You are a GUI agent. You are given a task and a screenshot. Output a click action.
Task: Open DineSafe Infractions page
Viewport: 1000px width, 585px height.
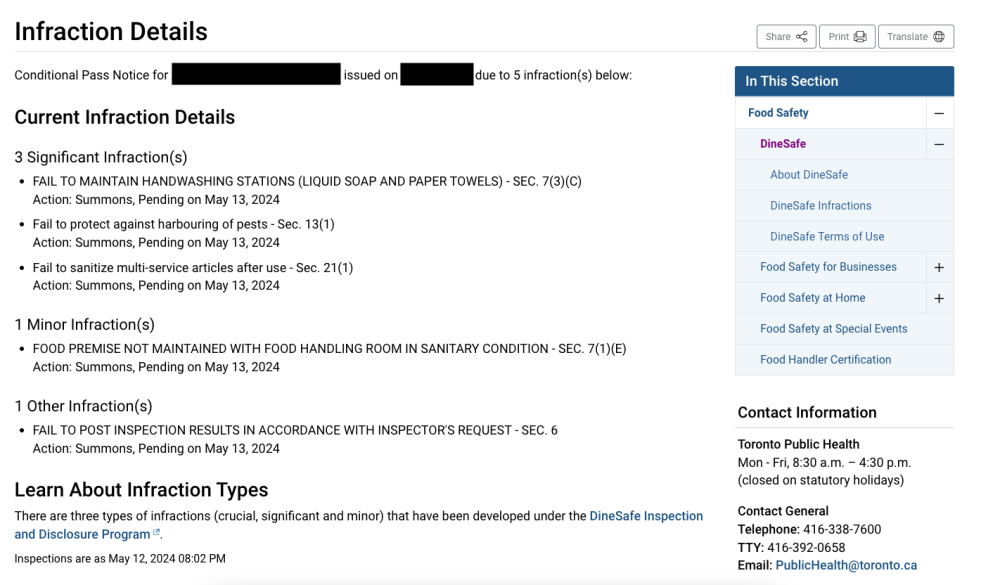pyautogui.click(x=821, y=206)
